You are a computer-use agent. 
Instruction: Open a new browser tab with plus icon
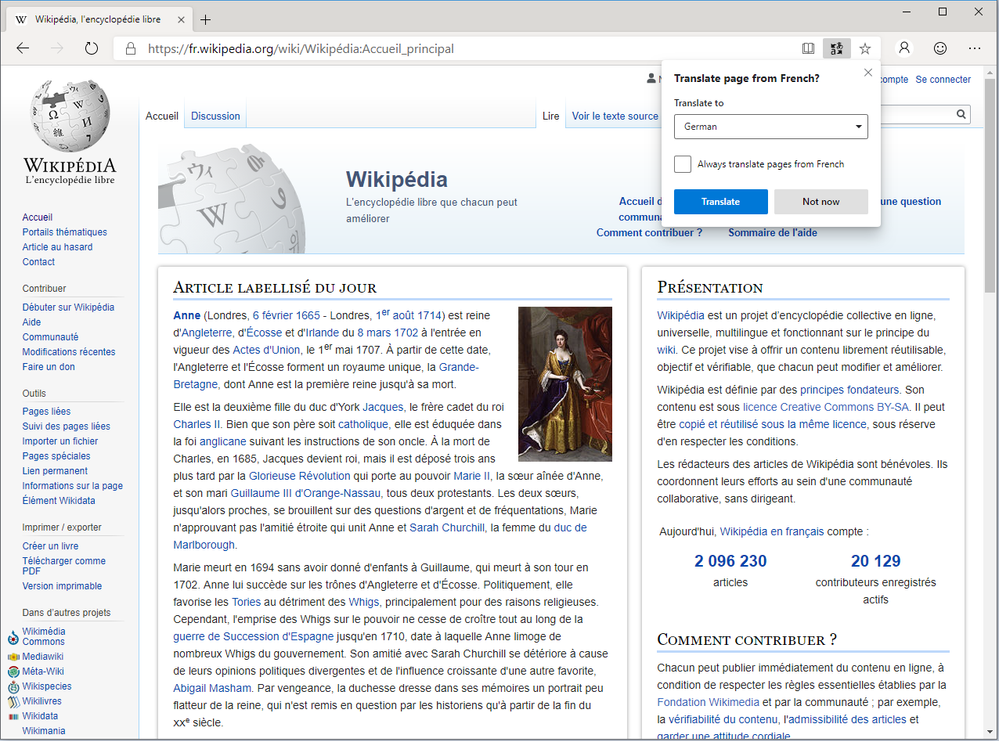click(205, 20)
